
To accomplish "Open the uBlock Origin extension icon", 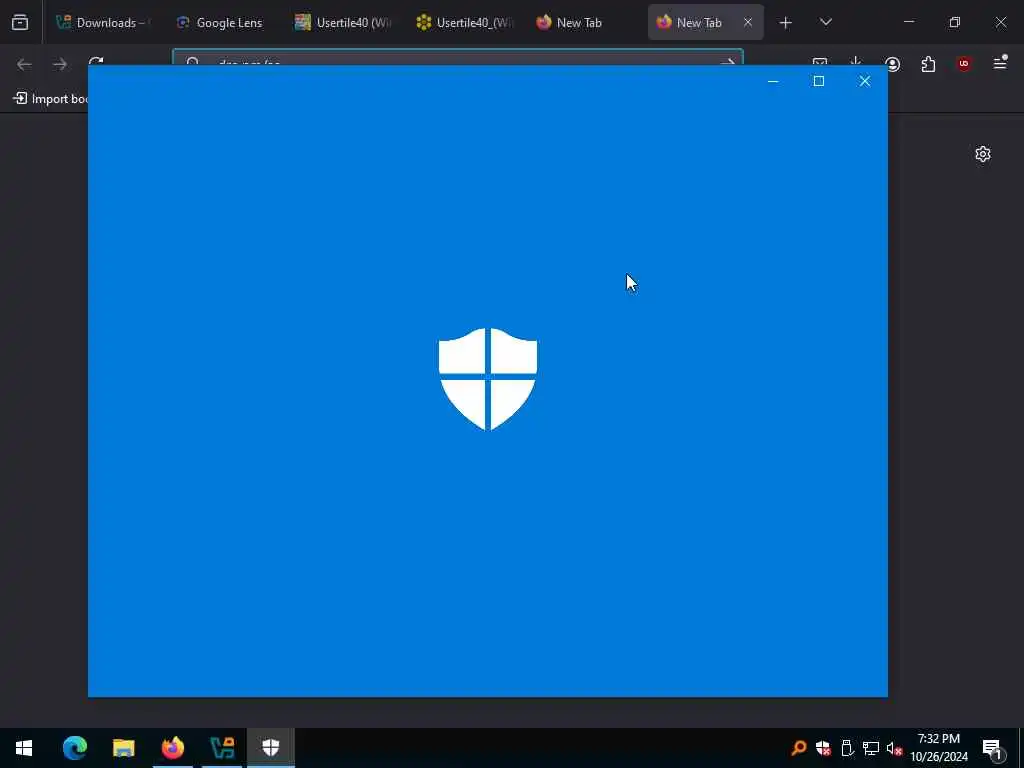I will (964, 64).
